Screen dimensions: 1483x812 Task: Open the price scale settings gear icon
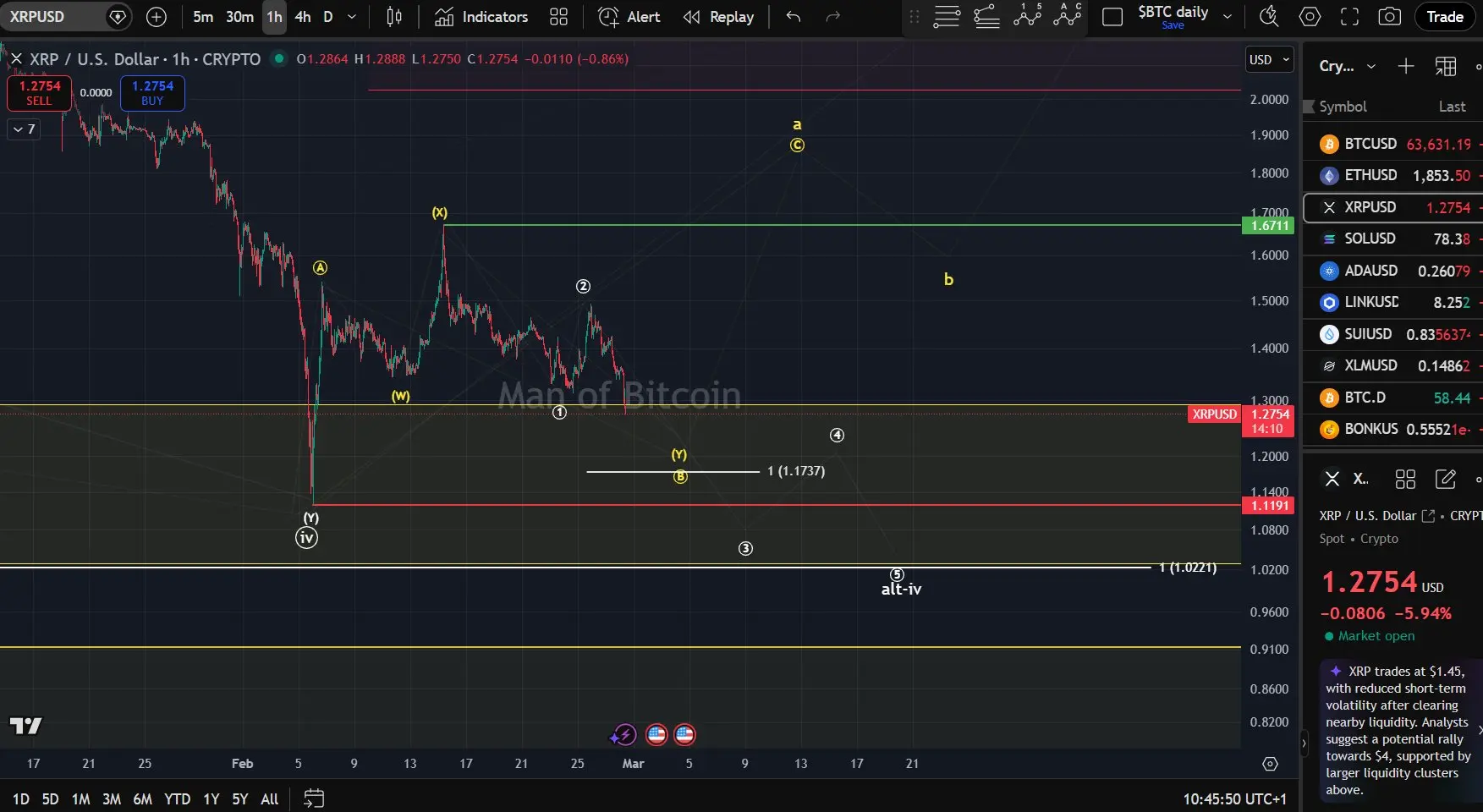click(x=1270, y=764)
